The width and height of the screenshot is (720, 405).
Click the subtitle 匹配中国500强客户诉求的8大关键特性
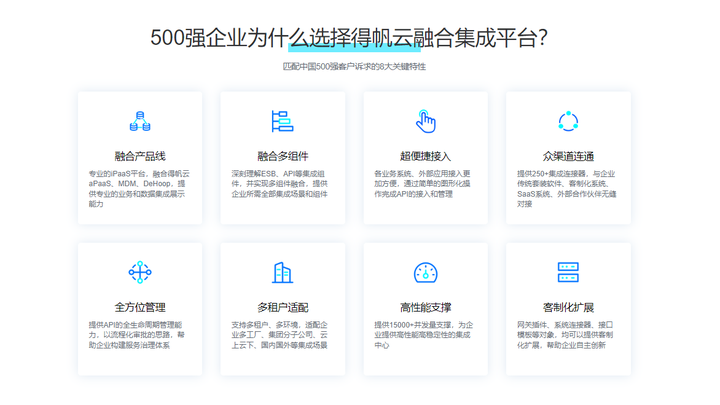[x=354, y=67]
